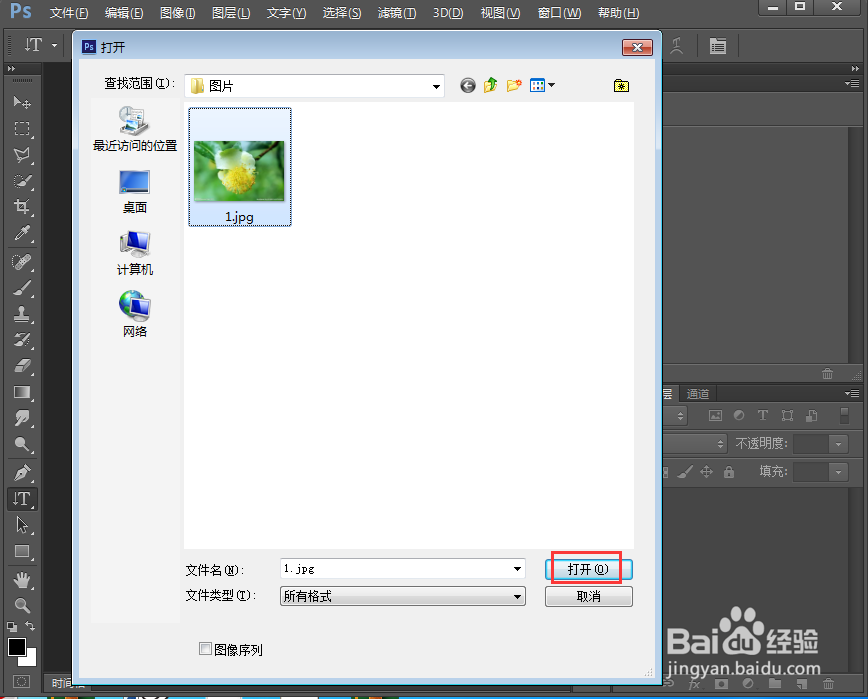Open the character and paragraph panel icon
The image size is (868, 699).
(717, 46)
